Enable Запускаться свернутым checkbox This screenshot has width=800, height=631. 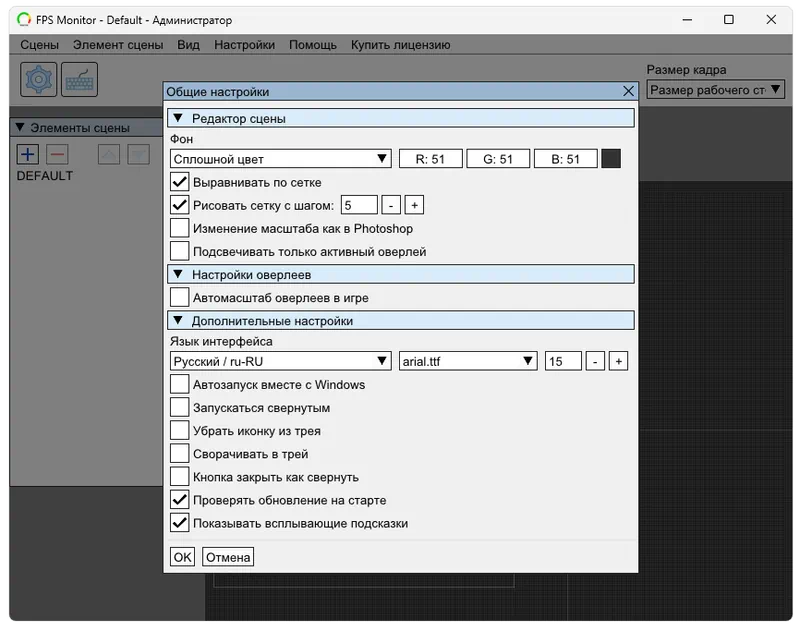[x=180, y=407]
